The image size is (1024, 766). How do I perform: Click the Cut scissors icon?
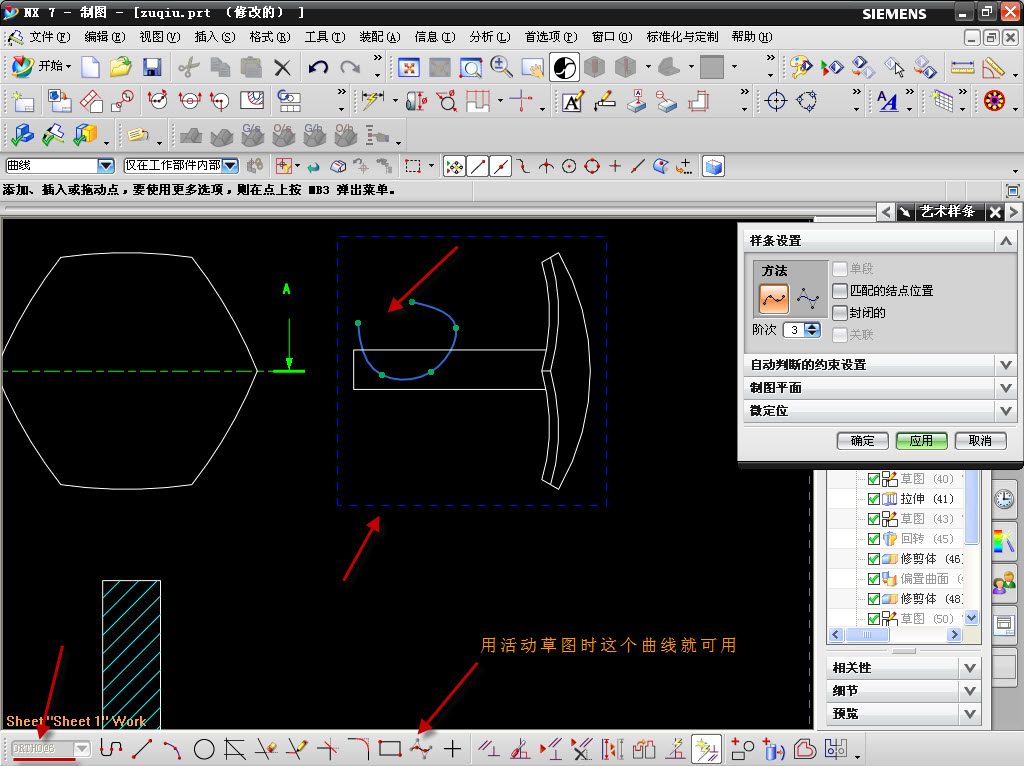tap(188, 67)
